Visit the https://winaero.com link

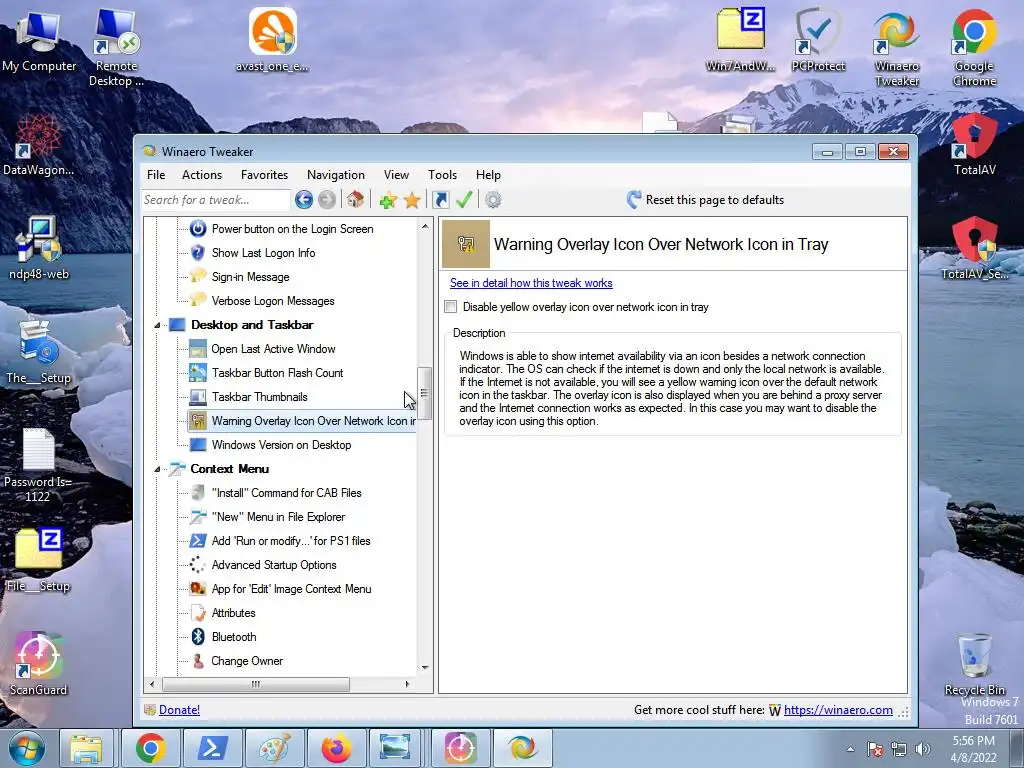[838, 710]
